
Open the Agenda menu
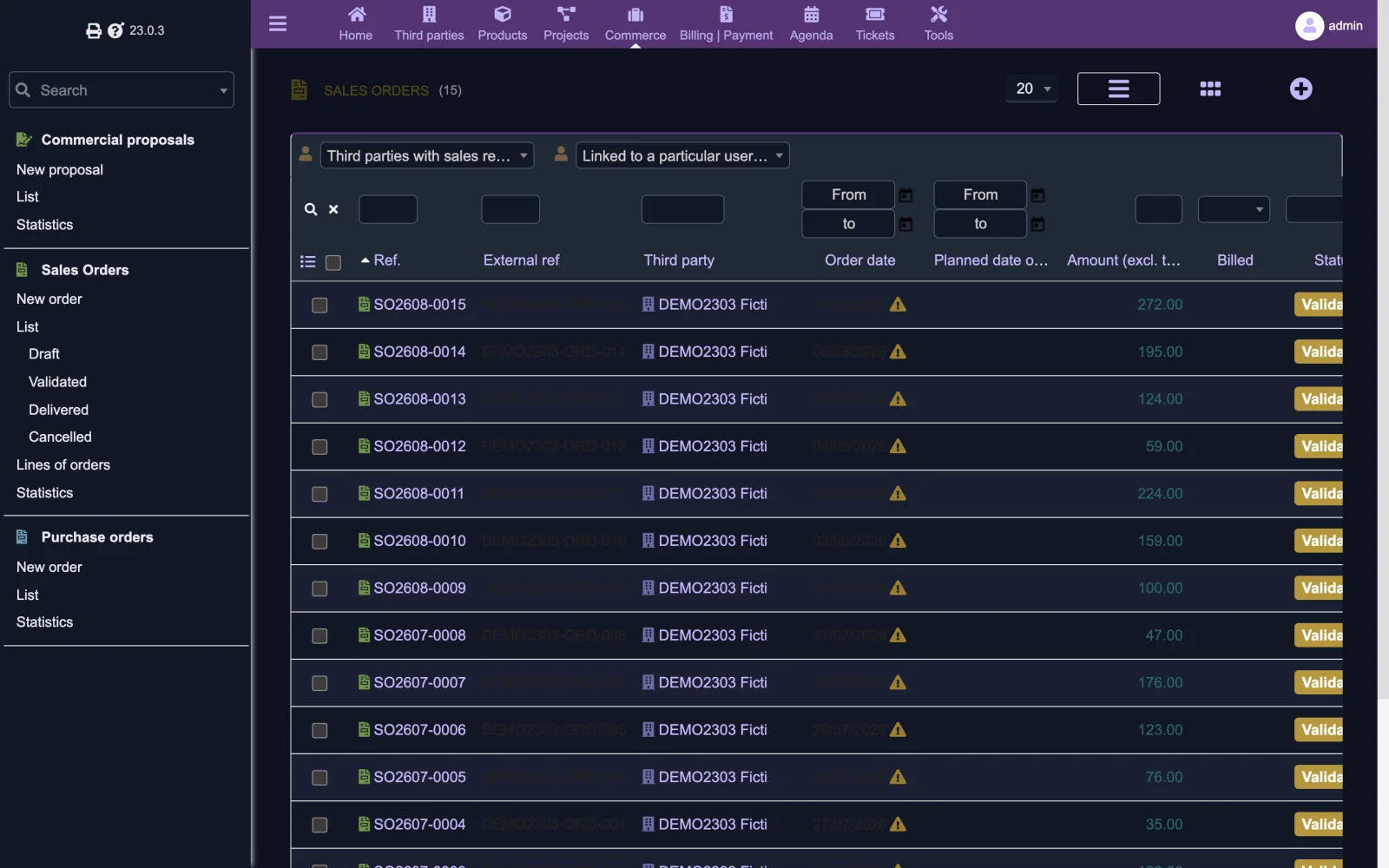[x=811, y=24]
